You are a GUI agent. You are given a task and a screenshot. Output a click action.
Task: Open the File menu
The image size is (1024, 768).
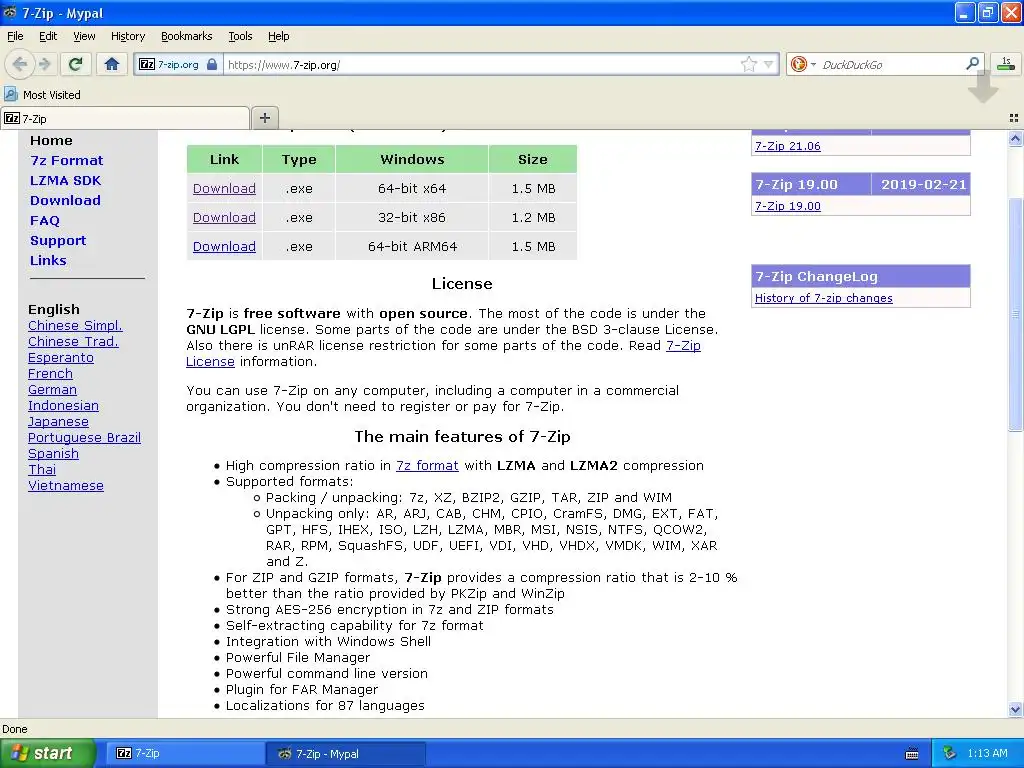[15, 36]
